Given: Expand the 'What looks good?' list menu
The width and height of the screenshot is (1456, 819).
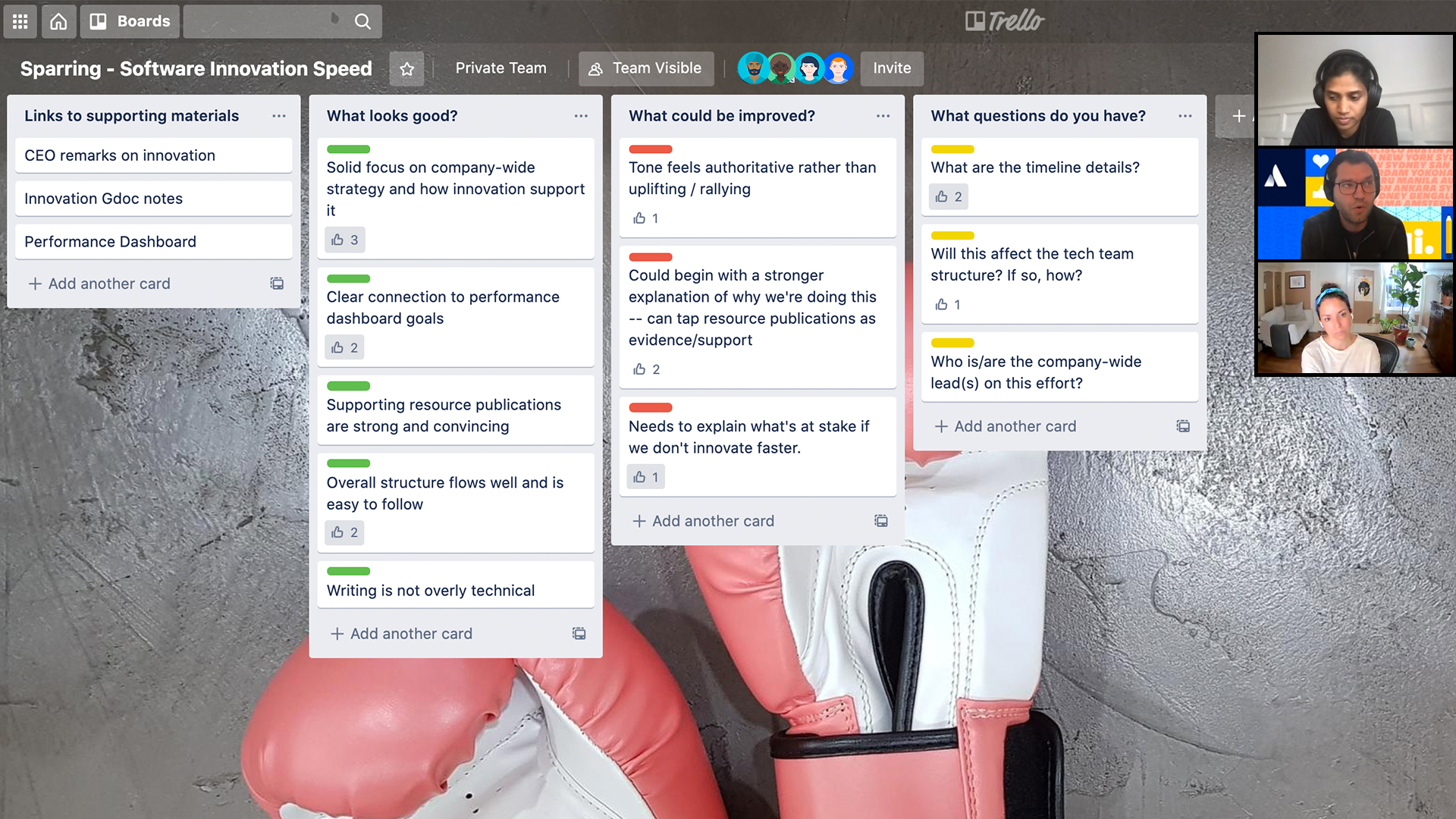Looking at the screenshot, I should [580, 115].
